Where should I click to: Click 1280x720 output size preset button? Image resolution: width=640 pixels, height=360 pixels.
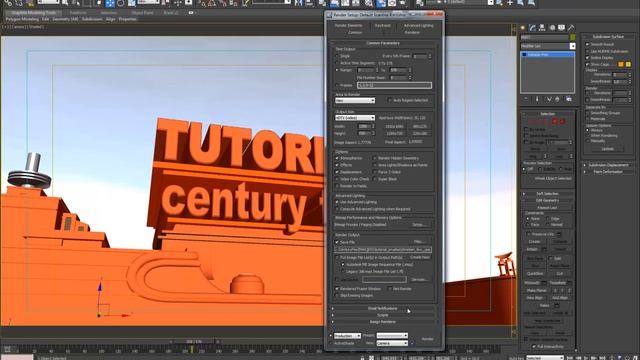coord(394,133)
